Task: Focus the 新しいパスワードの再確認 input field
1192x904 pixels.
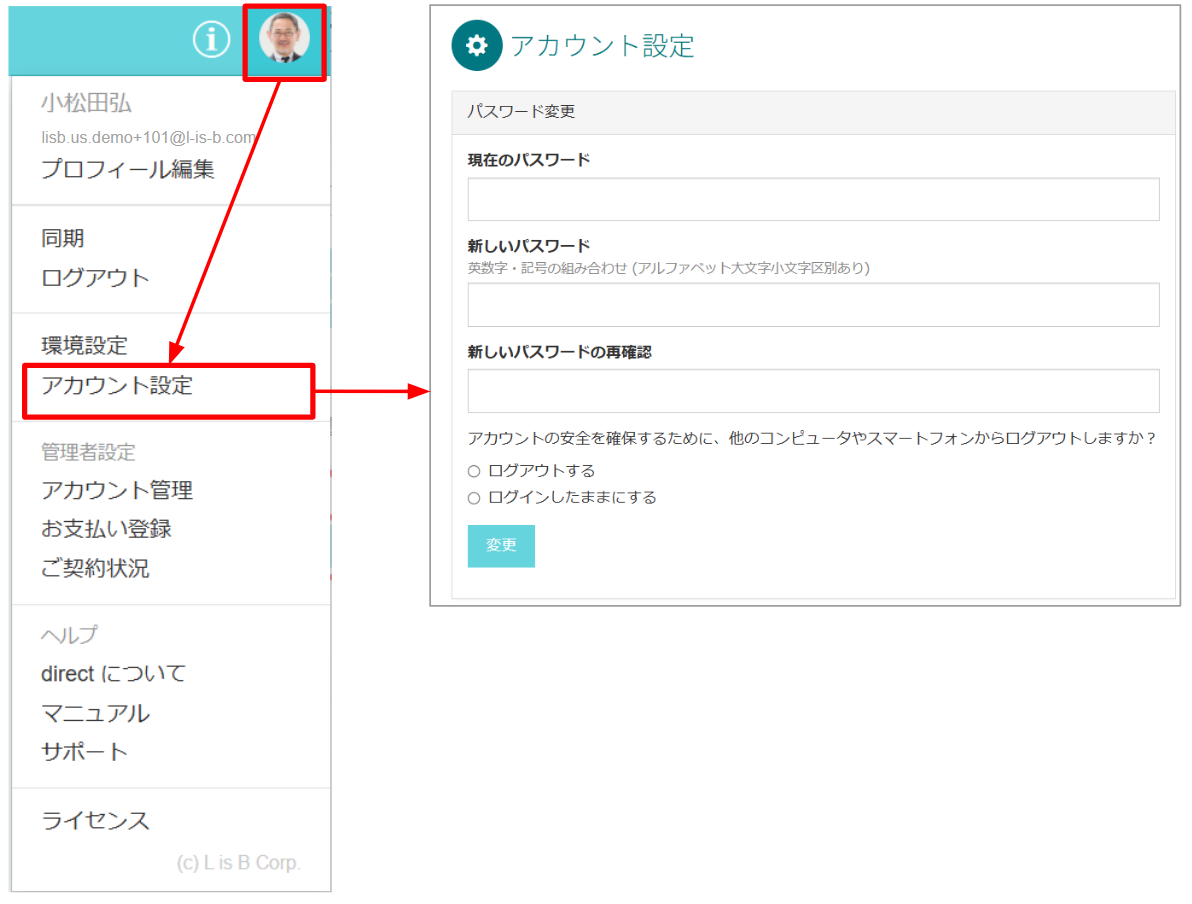Action: click(813, 391)
